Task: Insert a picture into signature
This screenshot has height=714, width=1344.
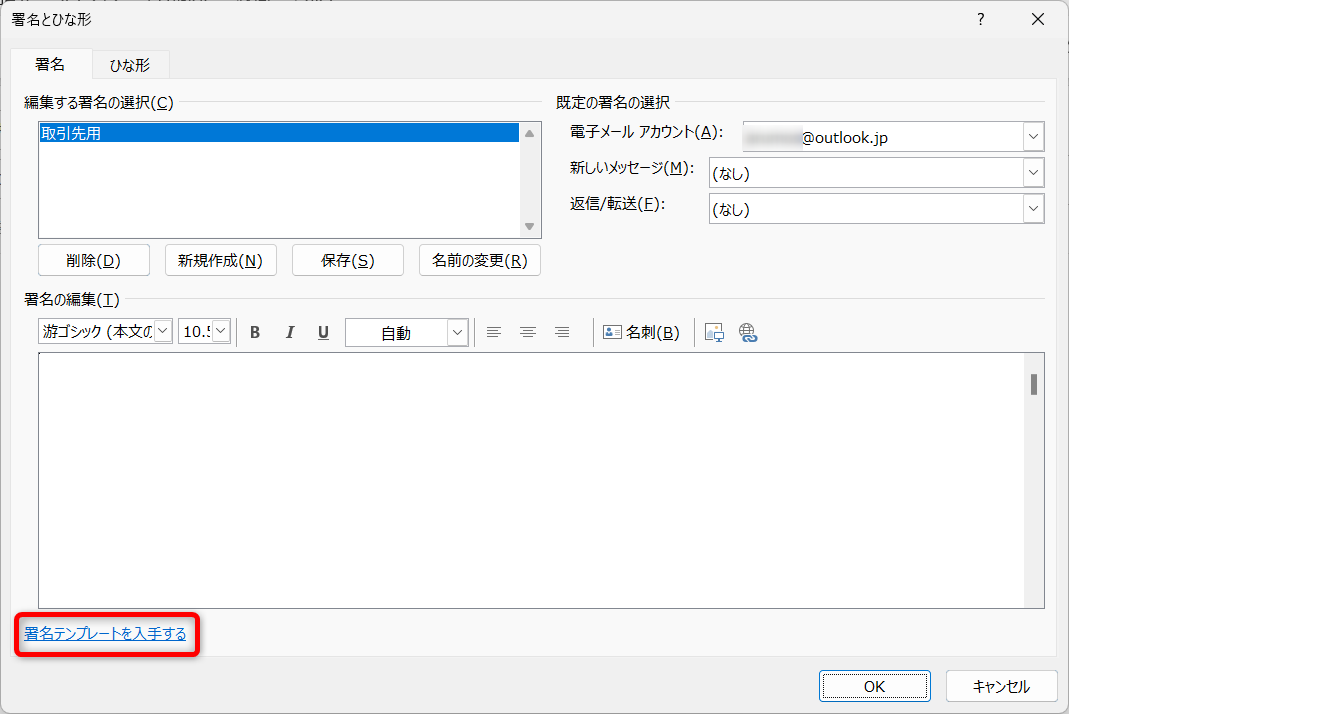Action: click(x=714, y=333)
